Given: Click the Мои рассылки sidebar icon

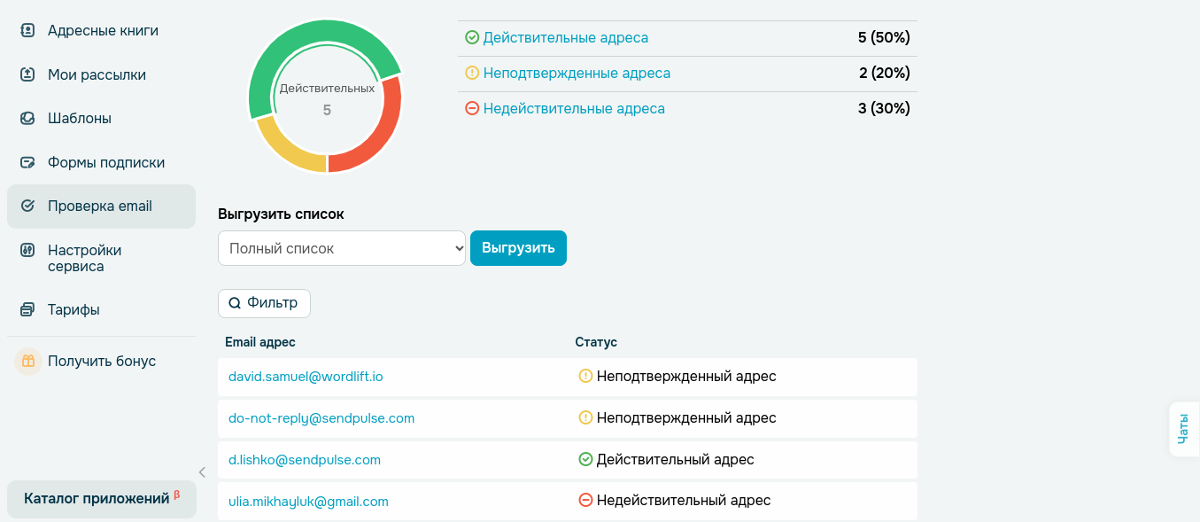Looking at the screenshot, I should tap(28, 74).
